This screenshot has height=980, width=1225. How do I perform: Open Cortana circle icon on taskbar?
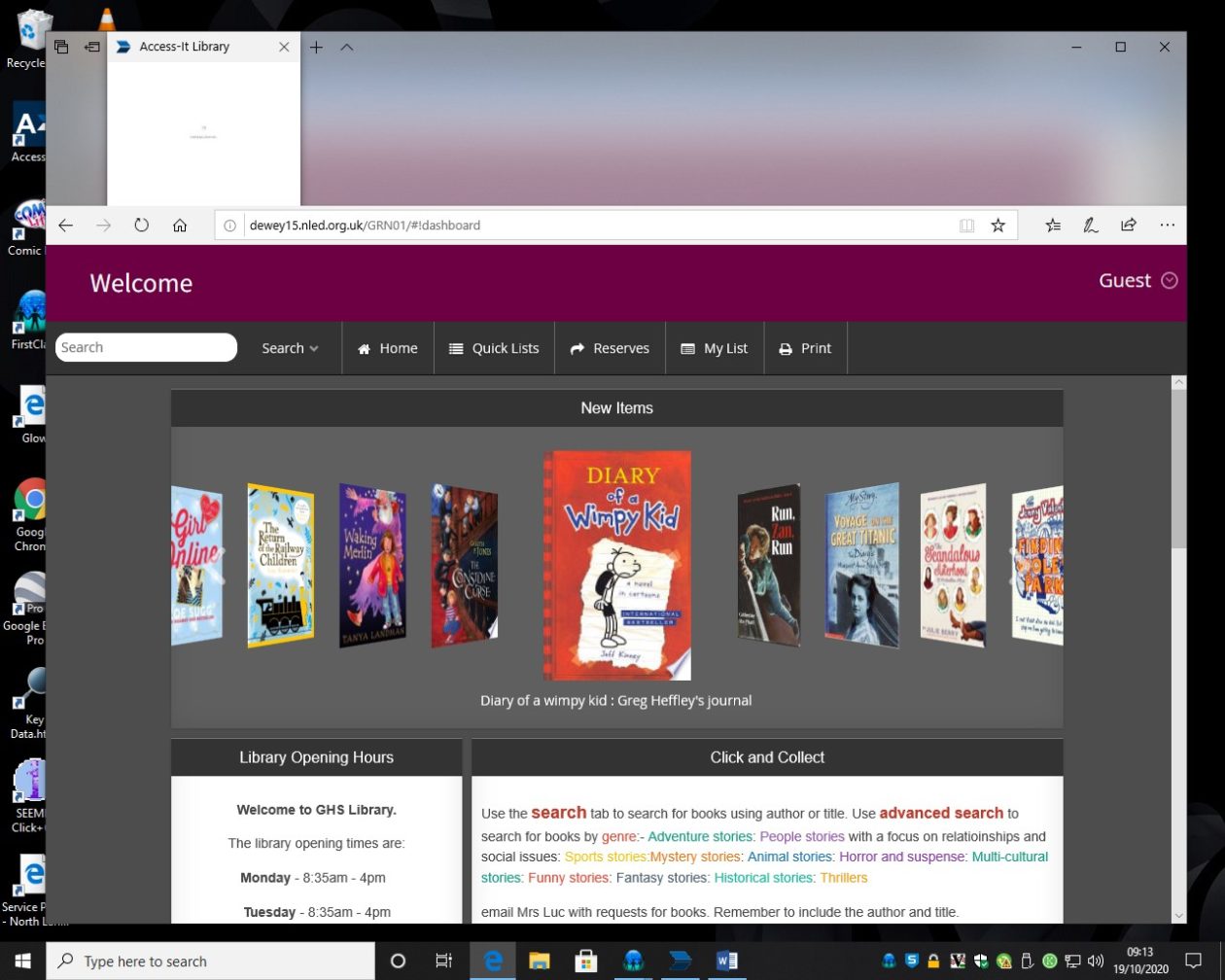click(x=398, y=961)
